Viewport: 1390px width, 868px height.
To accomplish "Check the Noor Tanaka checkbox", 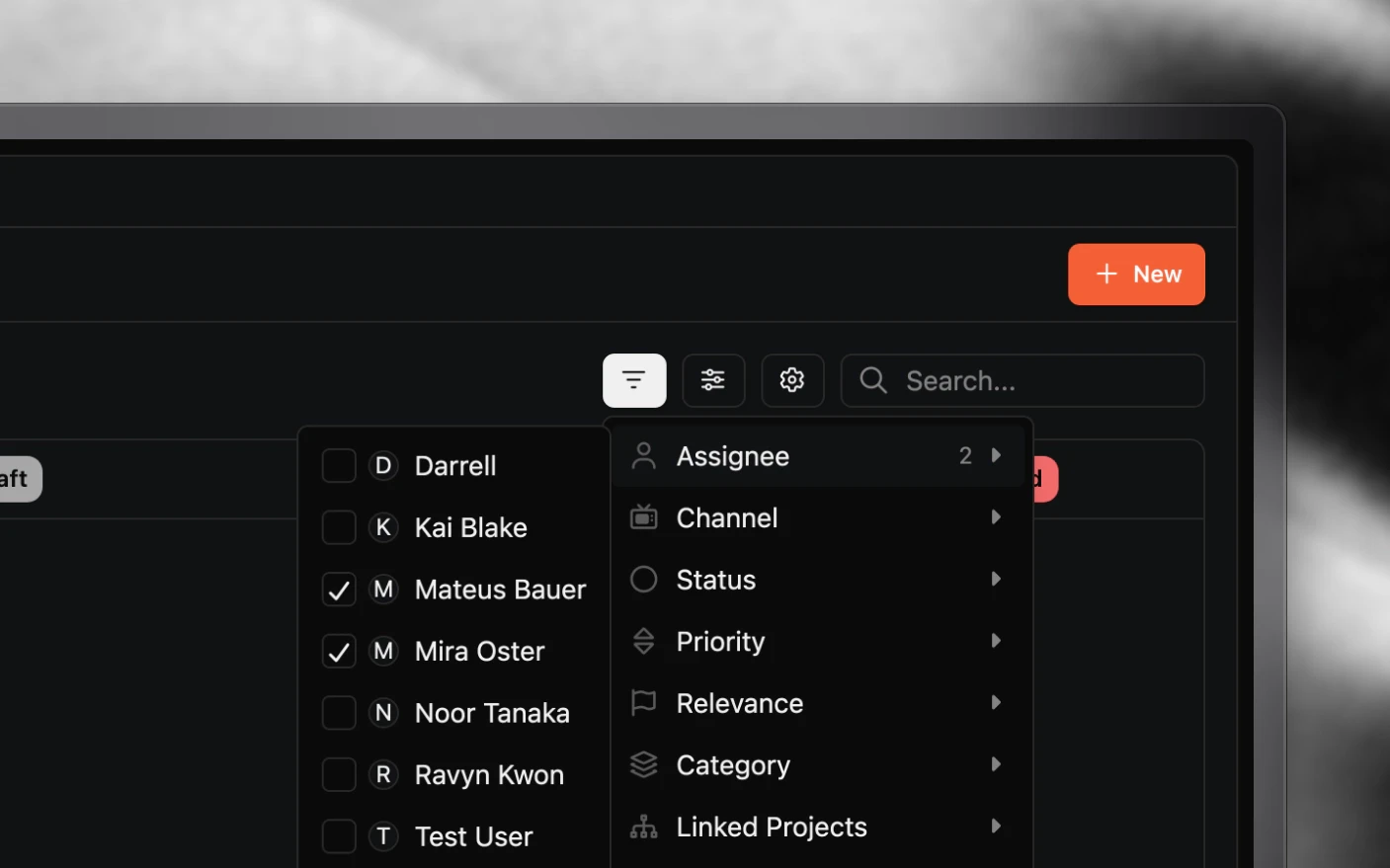I will [339, 713].
